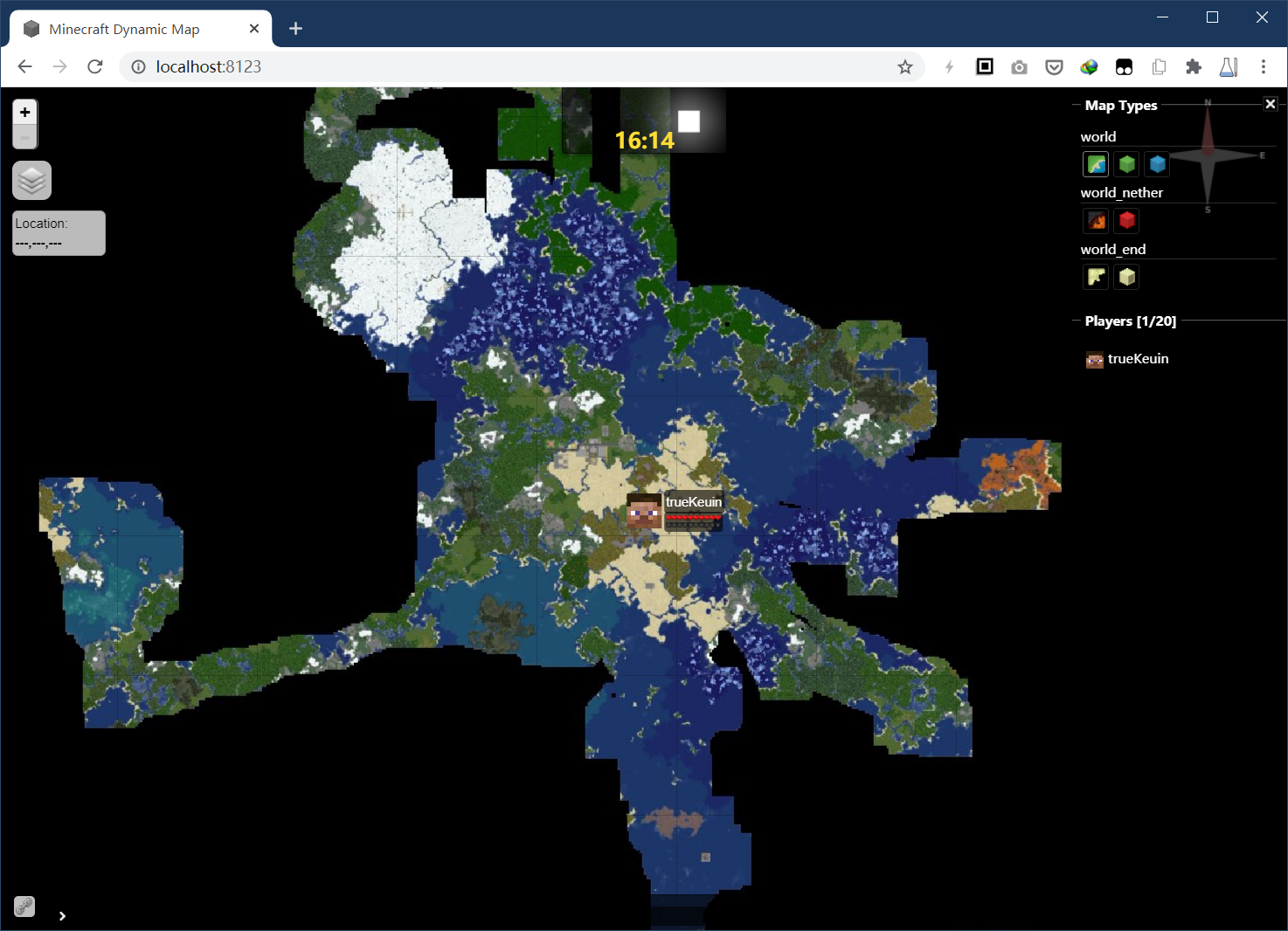1288x931 pixels.
Task: Zoom in the map with plus button
Action: pyautogui.click(x=25, y=112)
